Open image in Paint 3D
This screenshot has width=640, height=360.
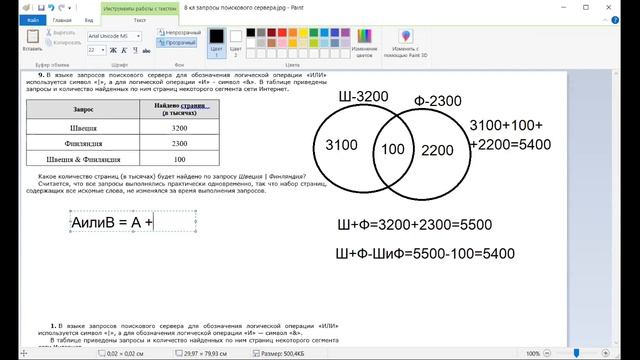pos(405,43)
